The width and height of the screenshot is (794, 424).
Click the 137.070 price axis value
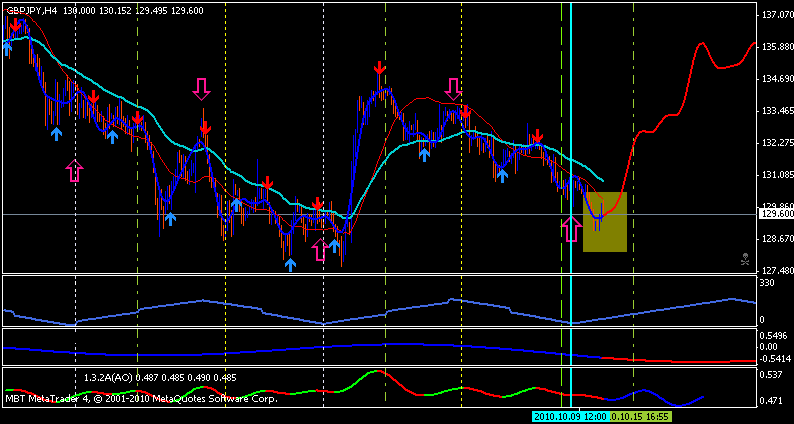click(776, 15)
